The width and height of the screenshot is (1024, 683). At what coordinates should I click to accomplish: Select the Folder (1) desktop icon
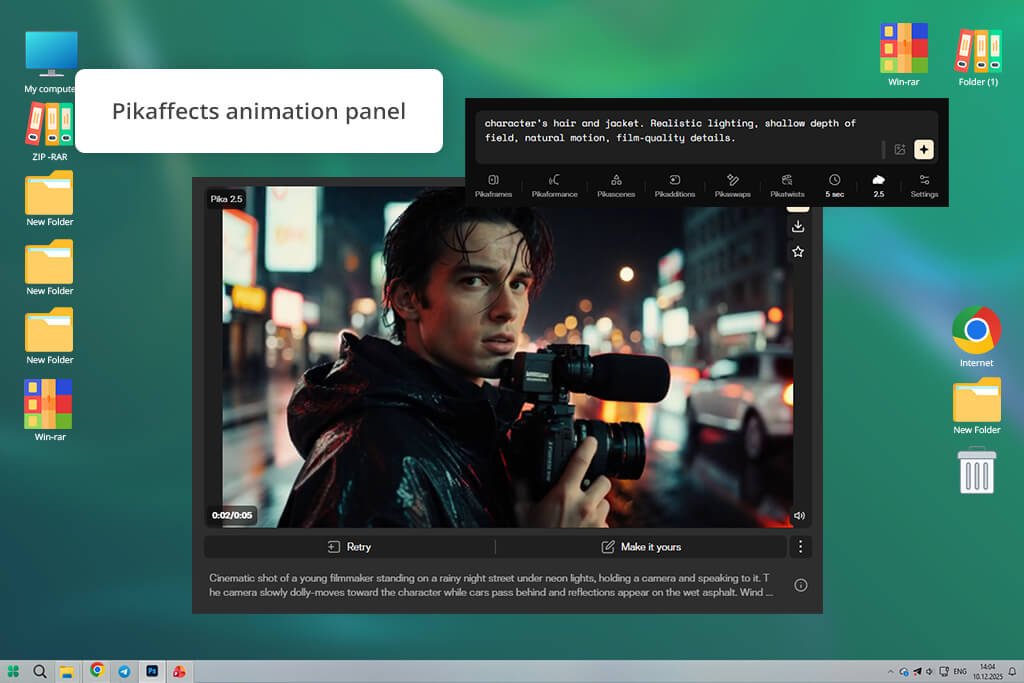click(978, 57)
